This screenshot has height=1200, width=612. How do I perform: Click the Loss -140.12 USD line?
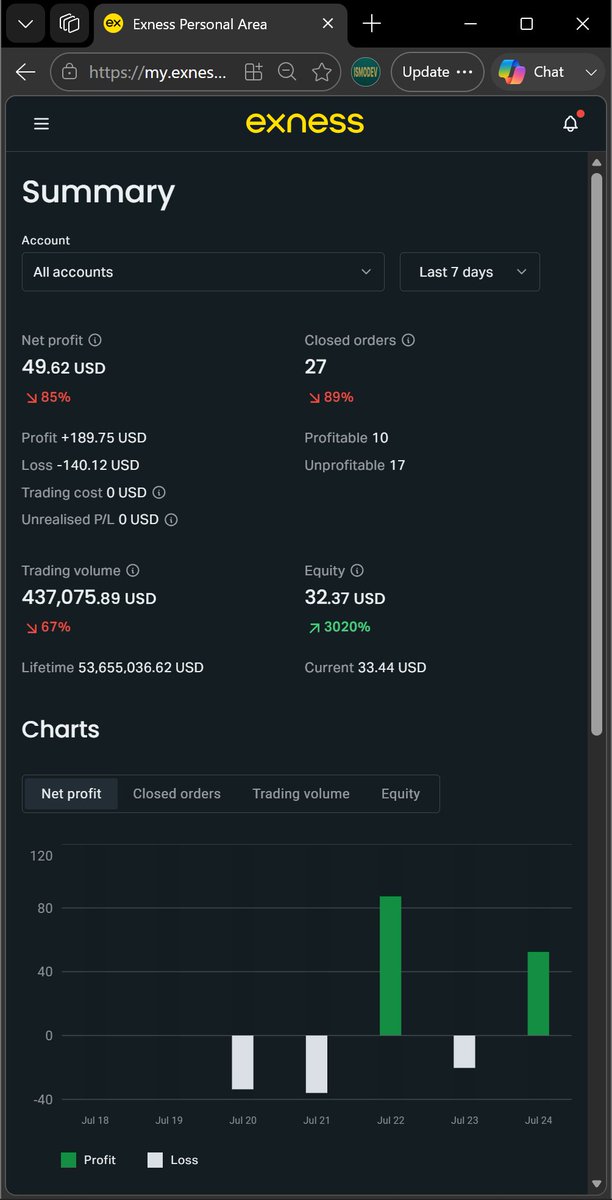[81, 465]
